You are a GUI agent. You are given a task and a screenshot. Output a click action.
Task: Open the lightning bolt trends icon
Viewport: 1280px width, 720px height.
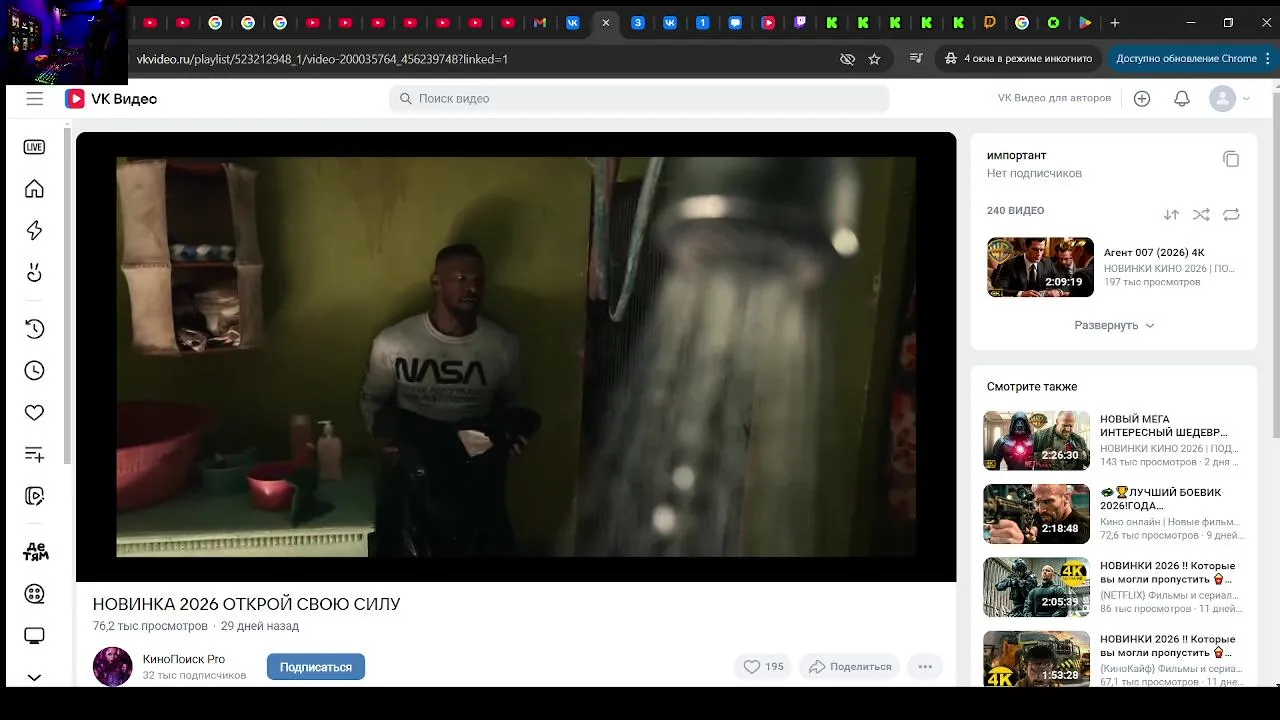tap(34, 230)
